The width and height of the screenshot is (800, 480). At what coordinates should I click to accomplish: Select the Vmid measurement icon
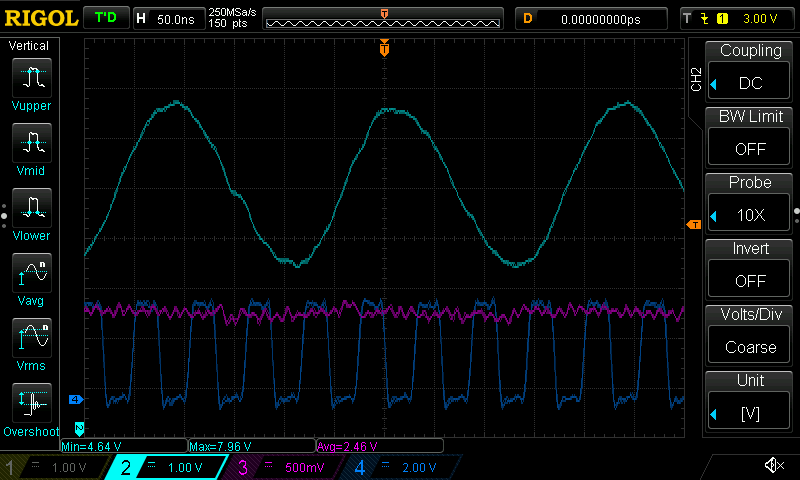[32, 145]
